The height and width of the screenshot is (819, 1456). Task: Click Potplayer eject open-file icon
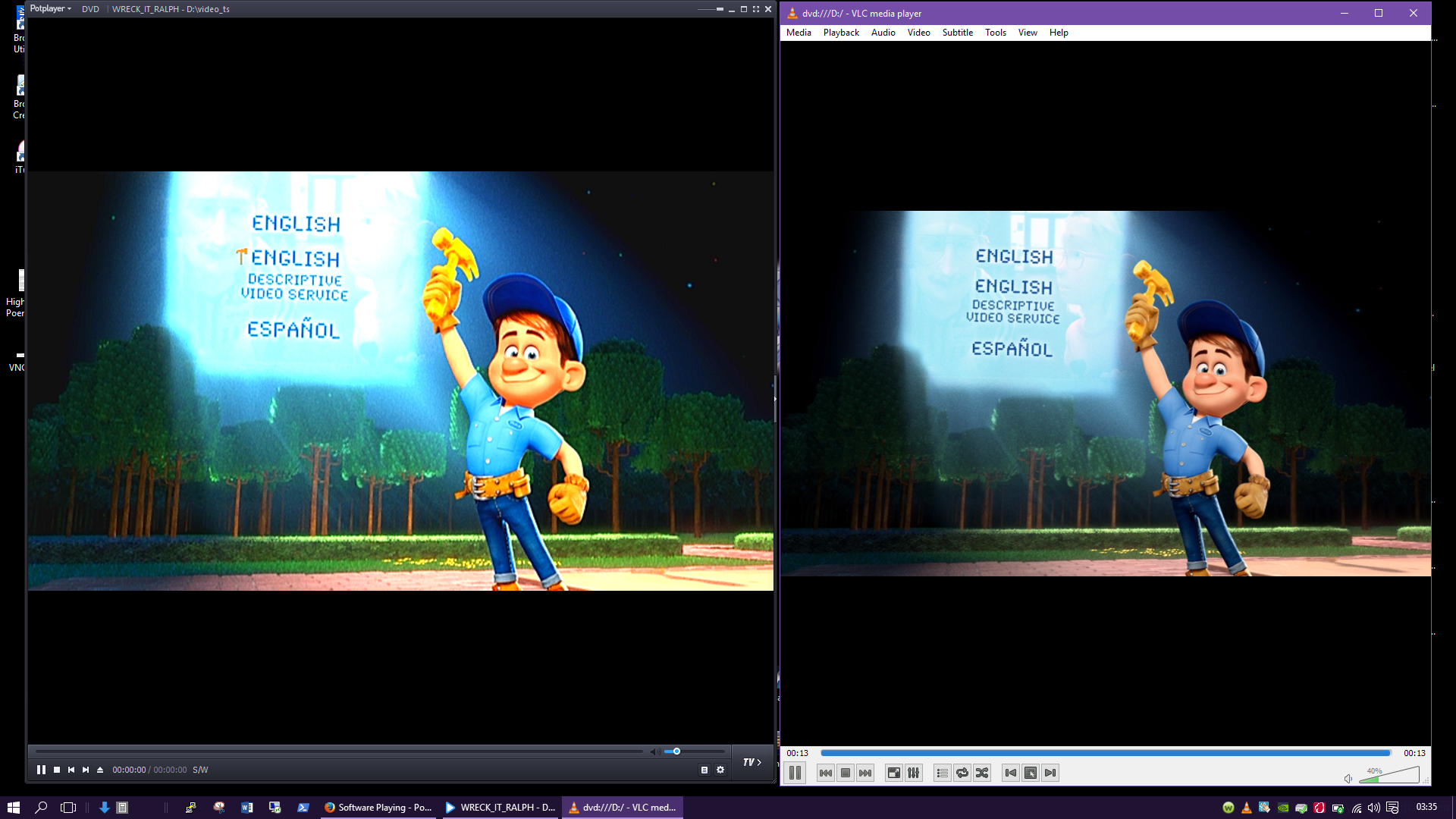[x=100, y=770]
